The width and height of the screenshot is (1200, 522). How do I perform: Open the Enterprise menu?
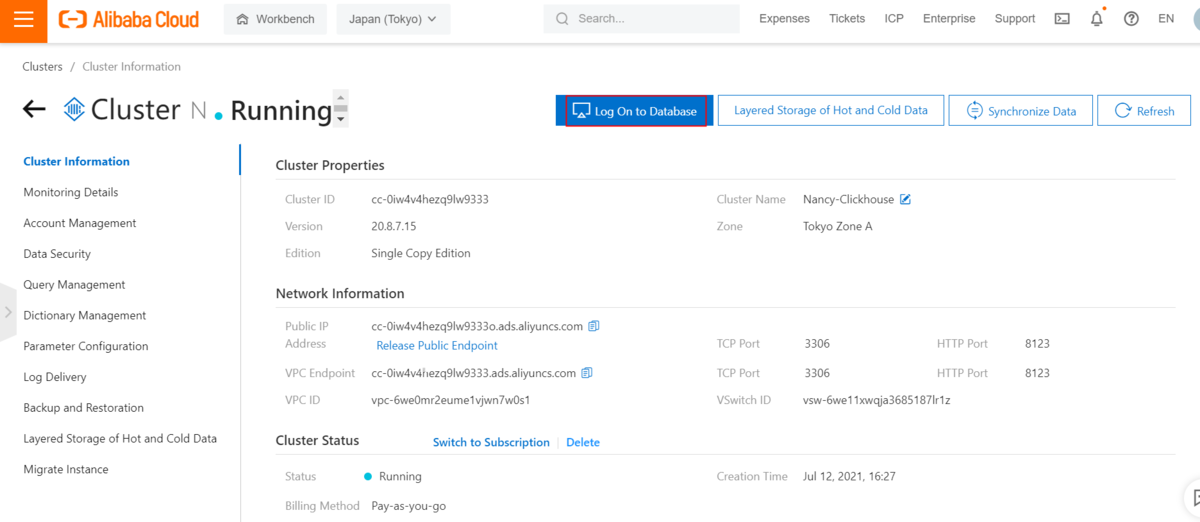(x=949, y=19)
